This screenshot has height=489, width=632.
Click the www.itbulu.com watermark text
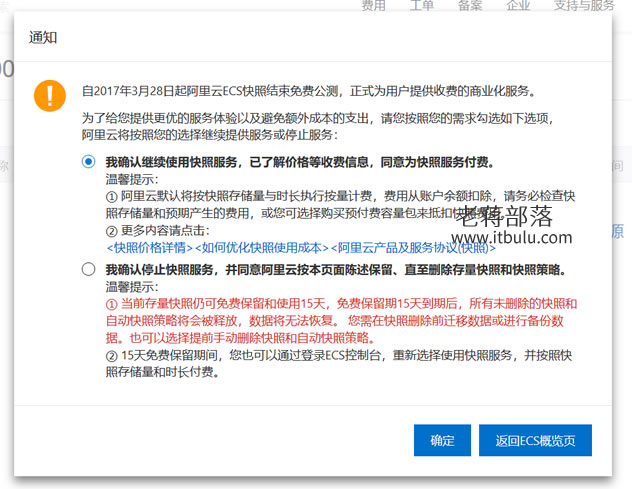pyautogui.click(x=511, y=237)
